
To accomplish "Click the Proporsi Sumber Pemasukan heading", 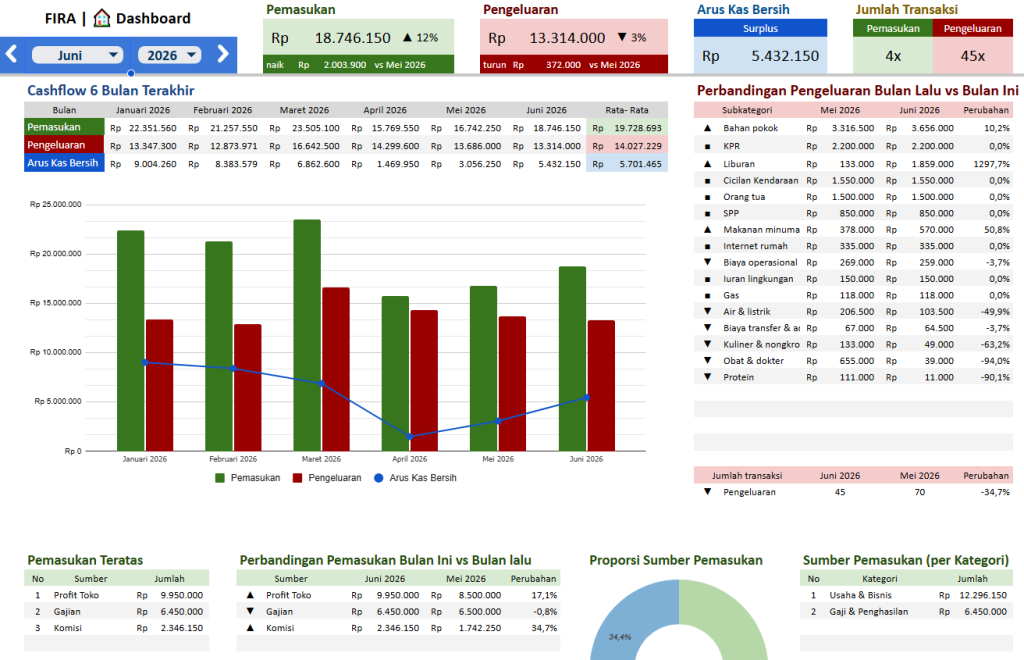I will [676, 560].
